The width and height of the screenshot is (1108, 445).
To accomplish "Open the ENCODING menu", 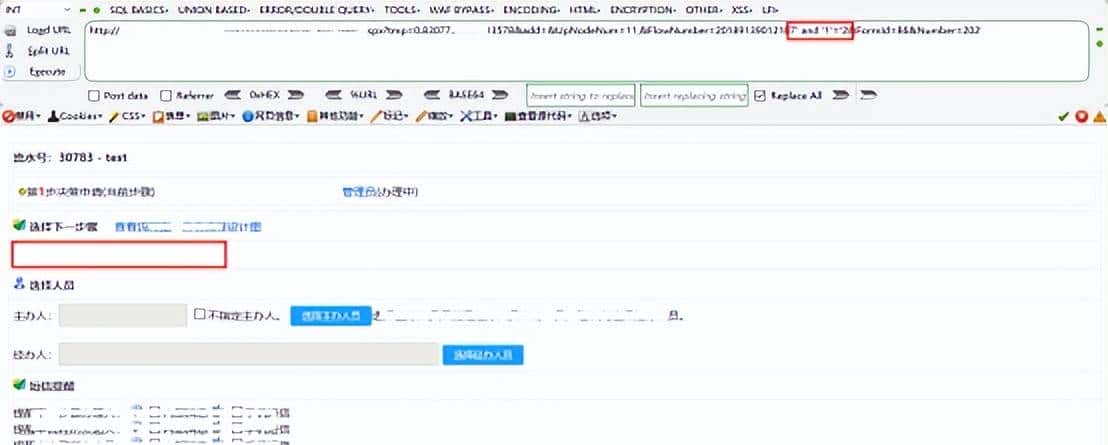I will [532, 11].
